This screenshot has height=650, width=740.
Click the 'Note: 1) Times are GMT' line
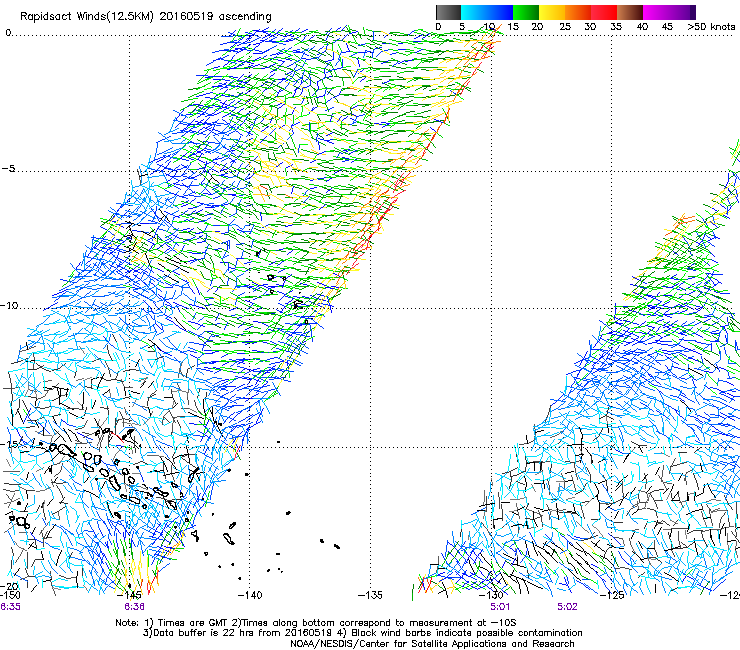(316, 623)
